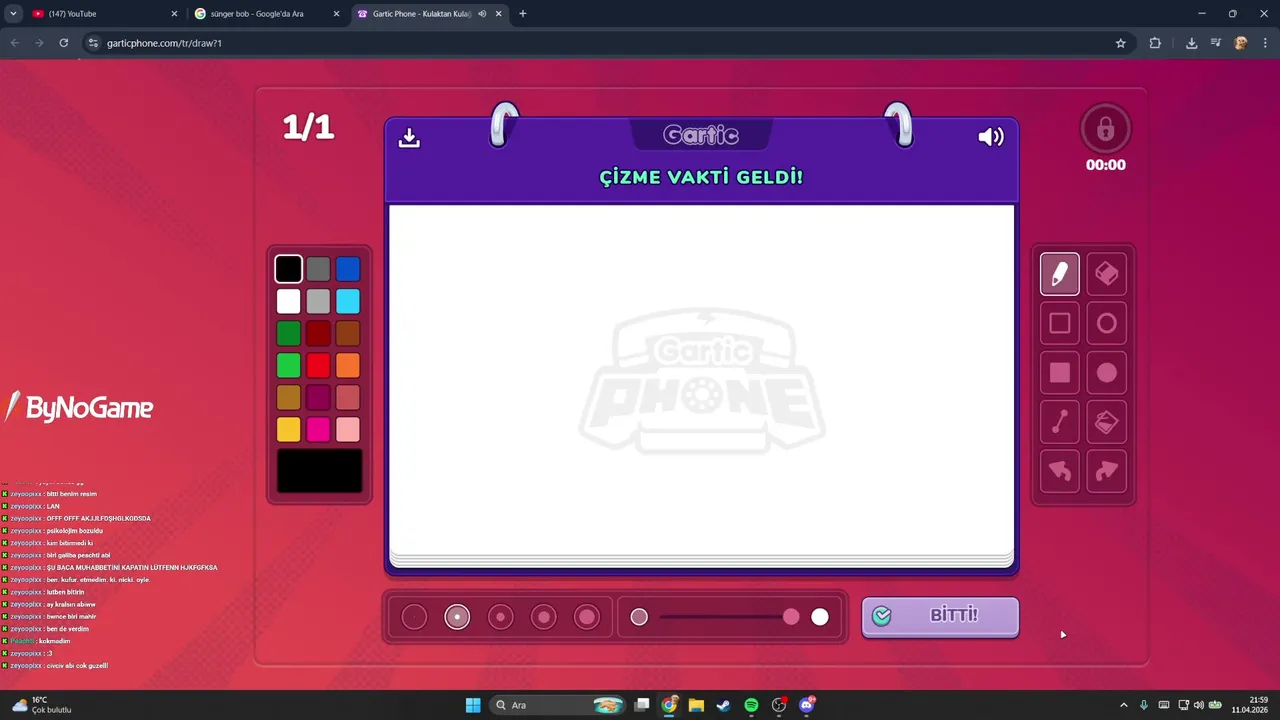Close the sünger bob Google tab
The width and height of the screenshot is (1280, 720).
[x=336, y=14]
